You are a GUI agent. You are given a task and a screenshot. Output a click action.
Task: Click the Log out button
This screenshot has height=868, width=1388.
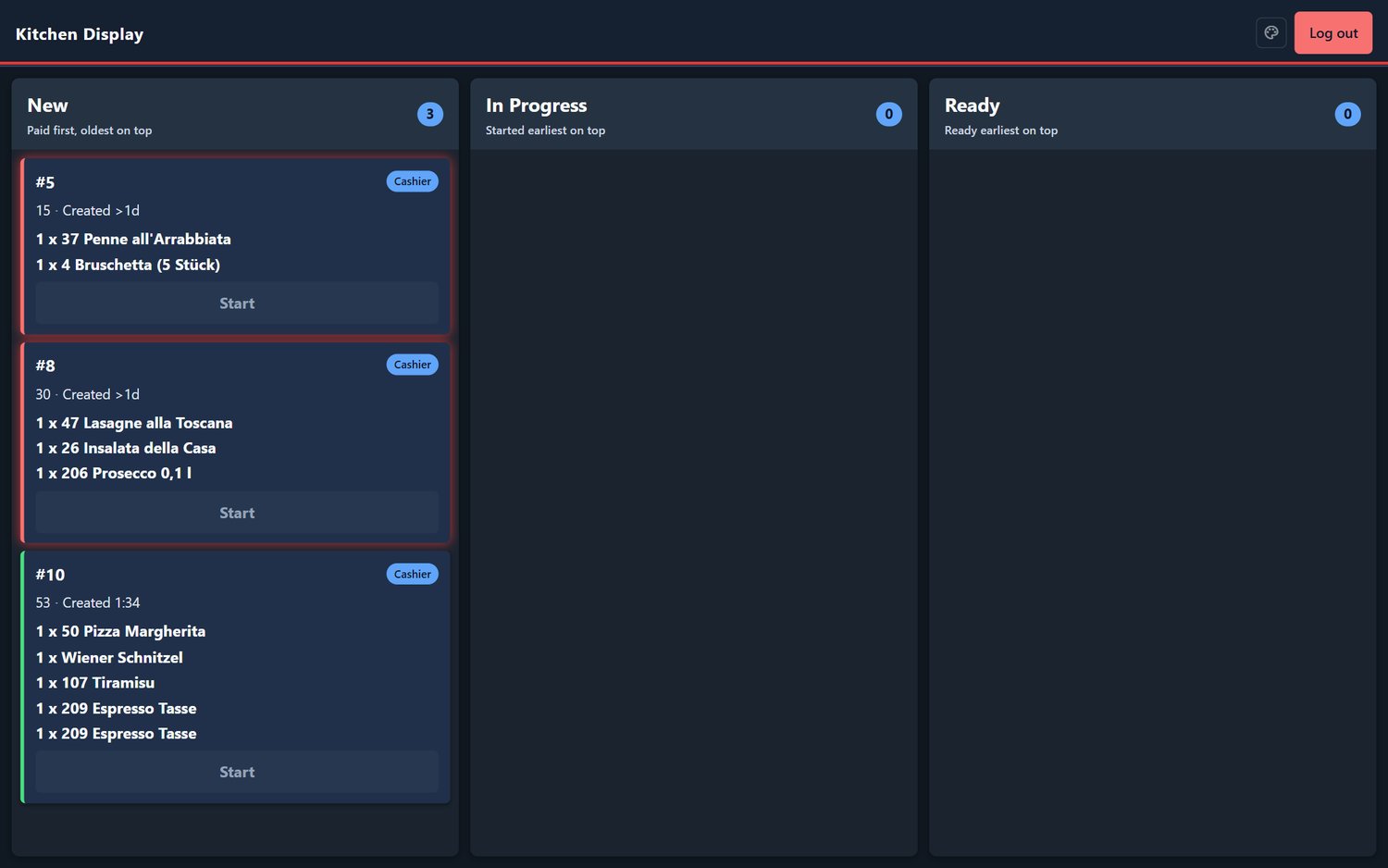click(x=1333, y=33)
